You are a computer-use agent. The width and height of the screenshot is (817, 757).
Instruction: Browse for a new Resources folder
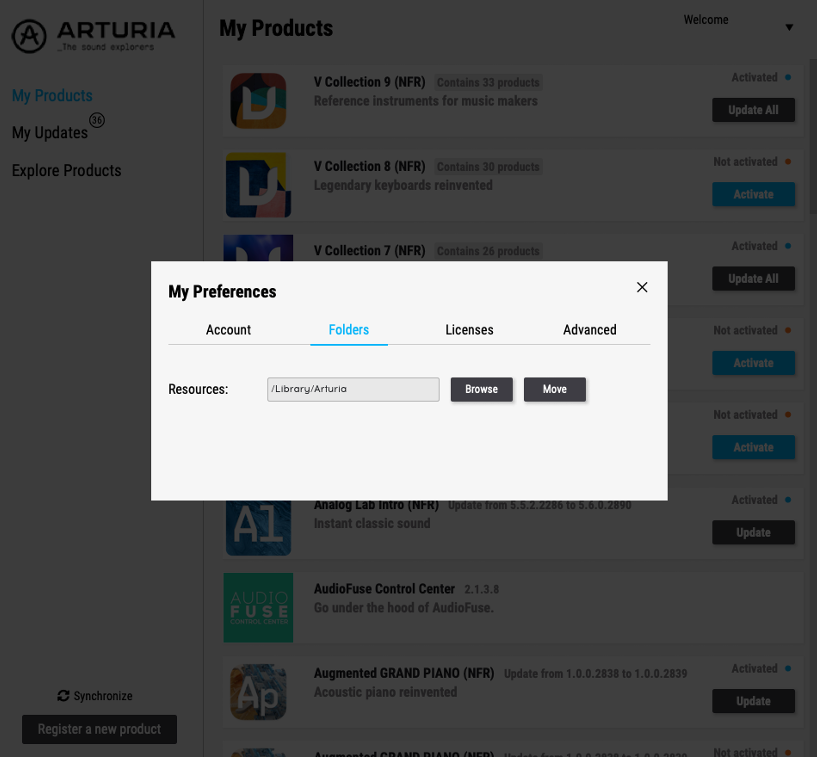481,389
